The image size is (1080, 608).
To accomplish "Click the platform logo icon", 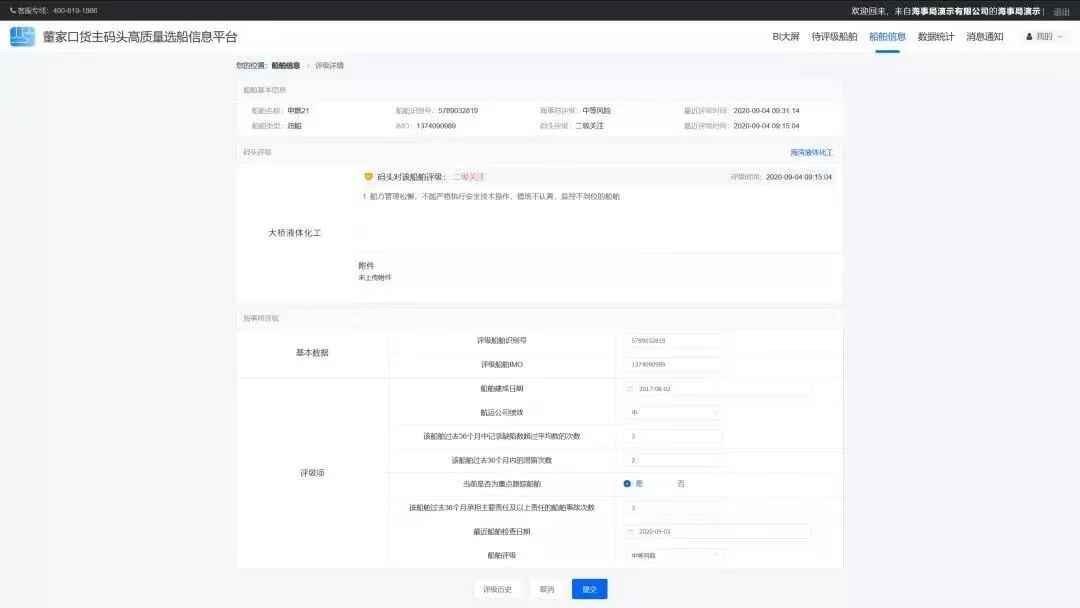I will 22,37.
